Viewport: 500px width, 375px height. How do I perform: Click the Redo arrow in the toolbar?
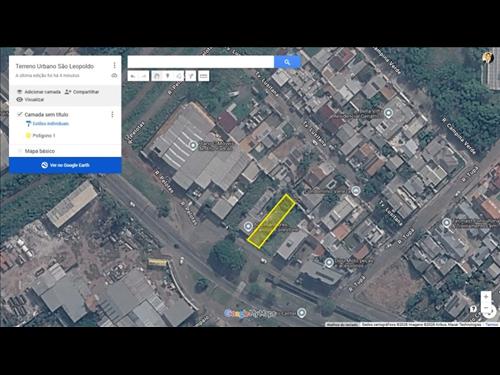click(x=144, y=76)
